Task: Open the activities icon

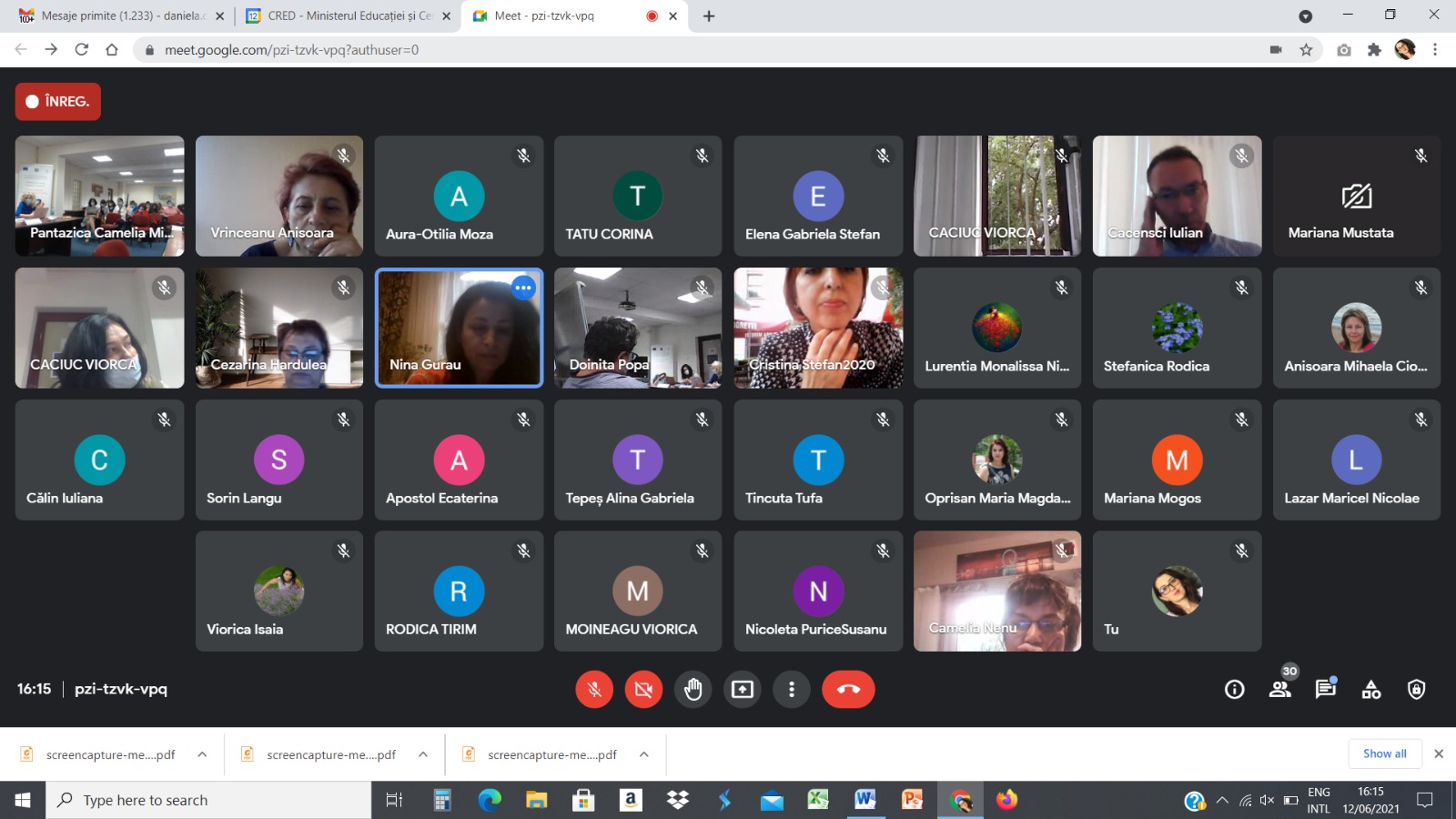Action: point(1370,690)
